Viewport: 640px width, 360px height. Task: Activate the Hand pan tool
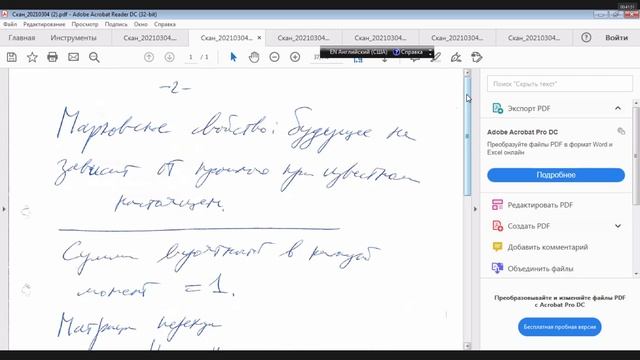coord(254,57)
